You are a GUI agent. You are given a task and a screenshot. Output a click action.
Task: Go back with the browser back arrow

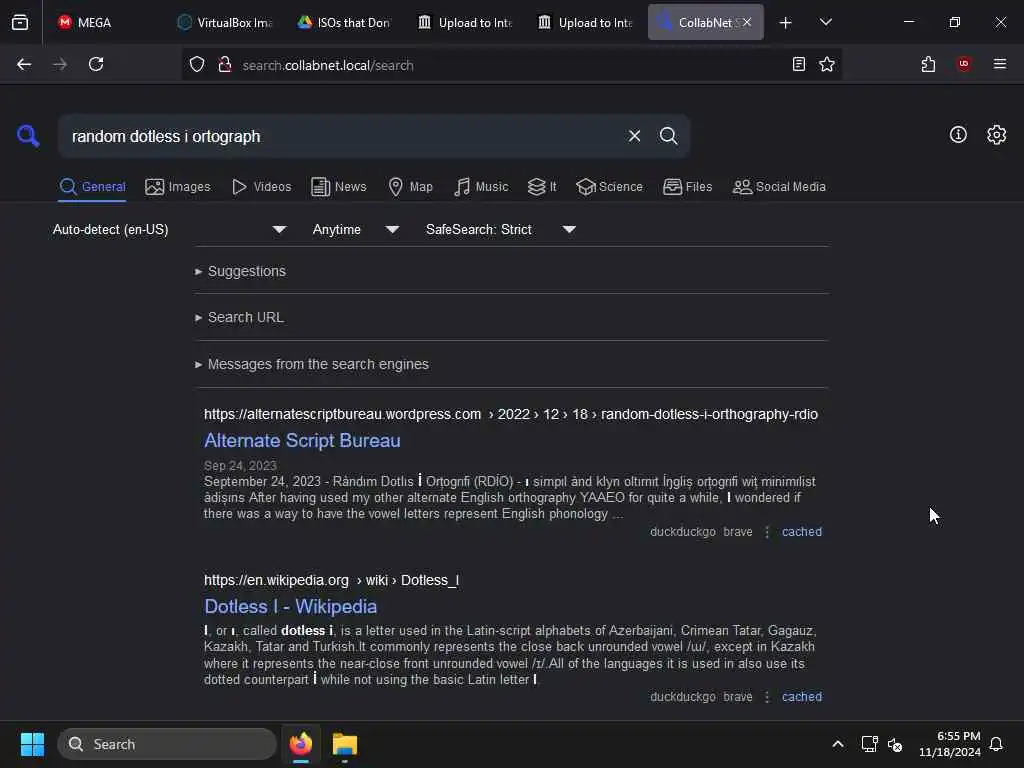(24, 64)
